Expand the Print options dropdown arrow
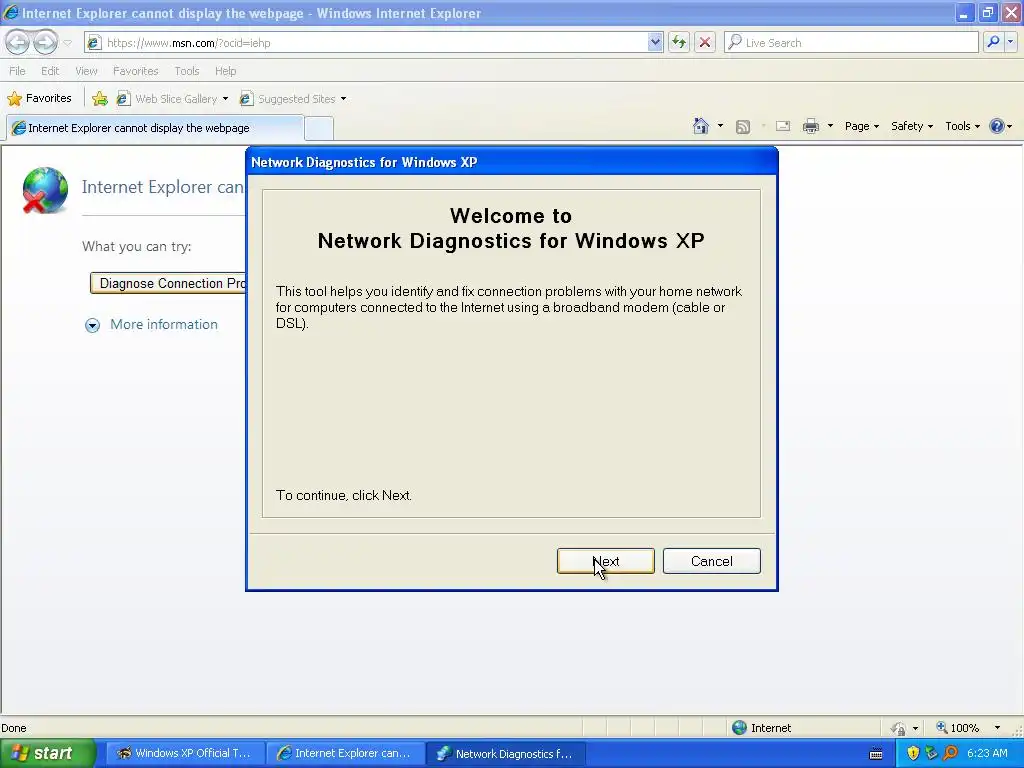 830,126
